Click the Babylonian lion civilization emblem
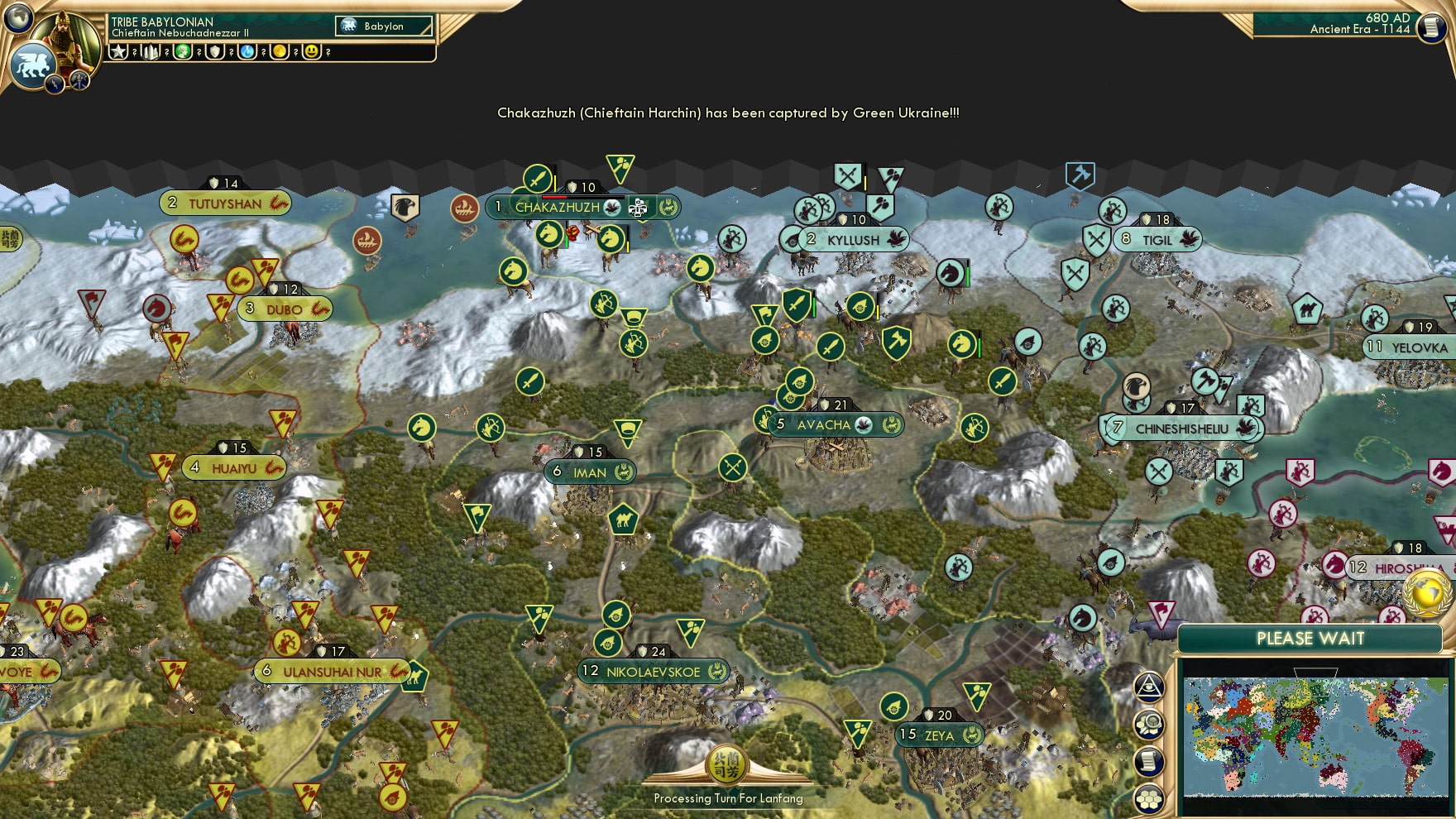 33,62
